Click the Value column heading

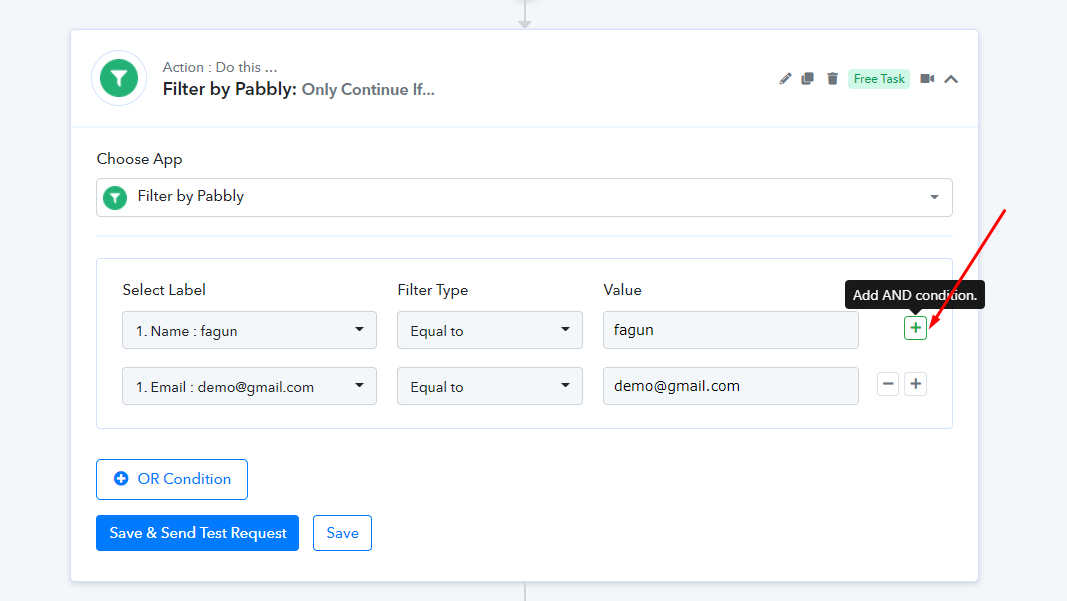(x=623, y=290)
